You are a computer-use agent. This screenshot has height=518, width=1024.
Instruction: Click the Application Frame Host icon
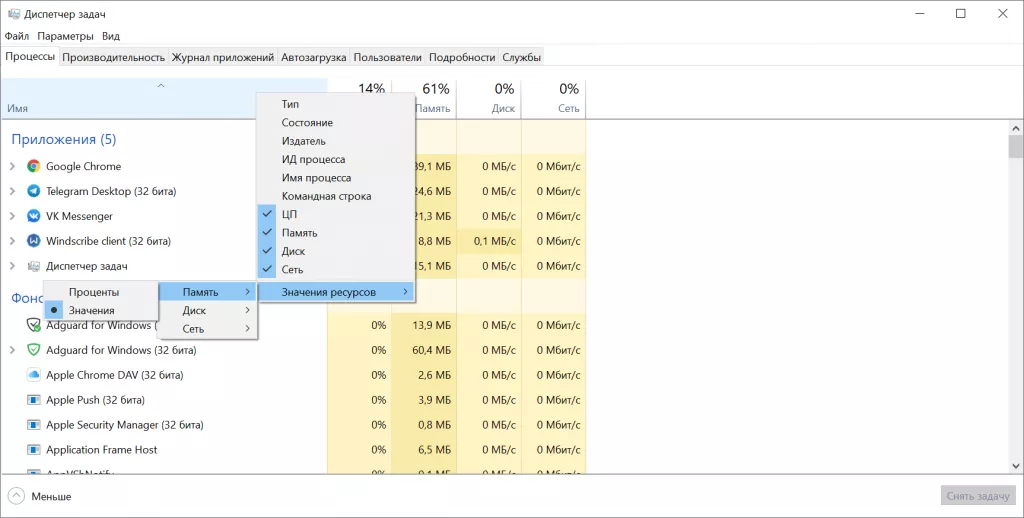coord(33,450)
